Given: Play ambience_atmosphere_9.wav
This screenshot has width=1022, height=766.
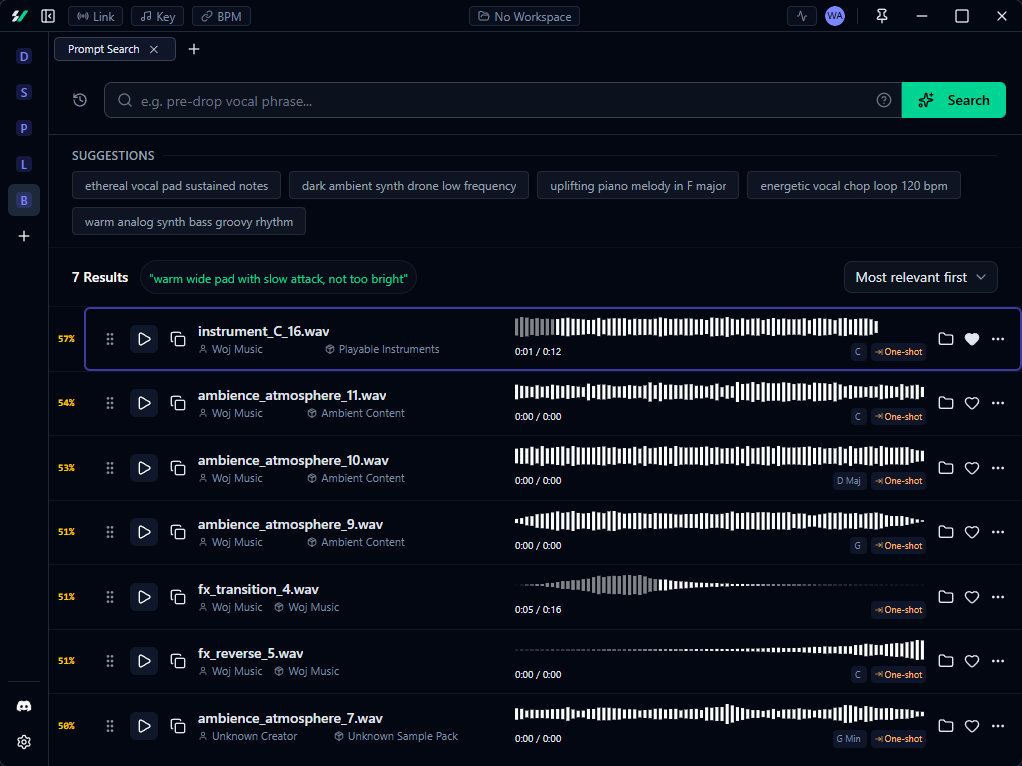Looking at the screenshot, I should pos(144,532).
